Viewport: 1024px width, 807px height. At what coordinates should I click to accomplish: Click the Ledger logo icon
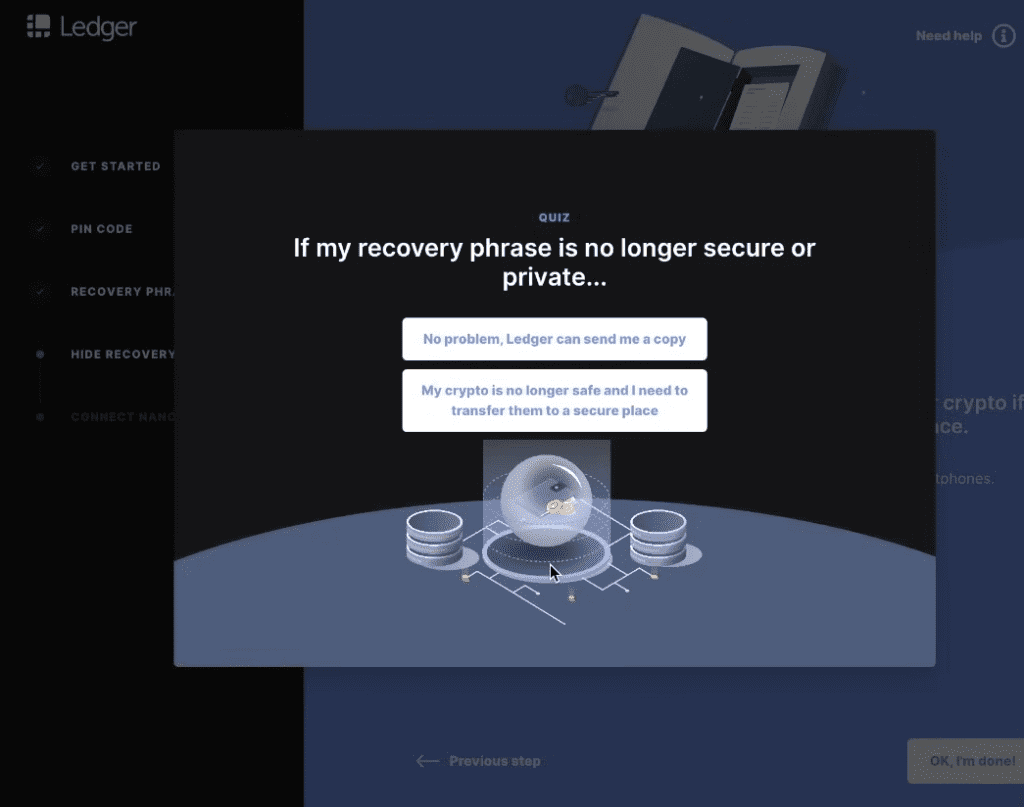(39, 26)
